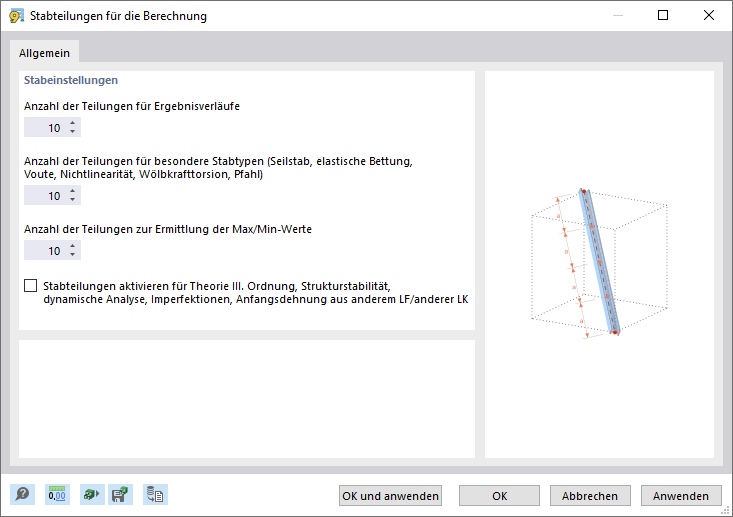Confirm with the OK button
Screen dimensions: 733x517
click(x=499, y=495)
